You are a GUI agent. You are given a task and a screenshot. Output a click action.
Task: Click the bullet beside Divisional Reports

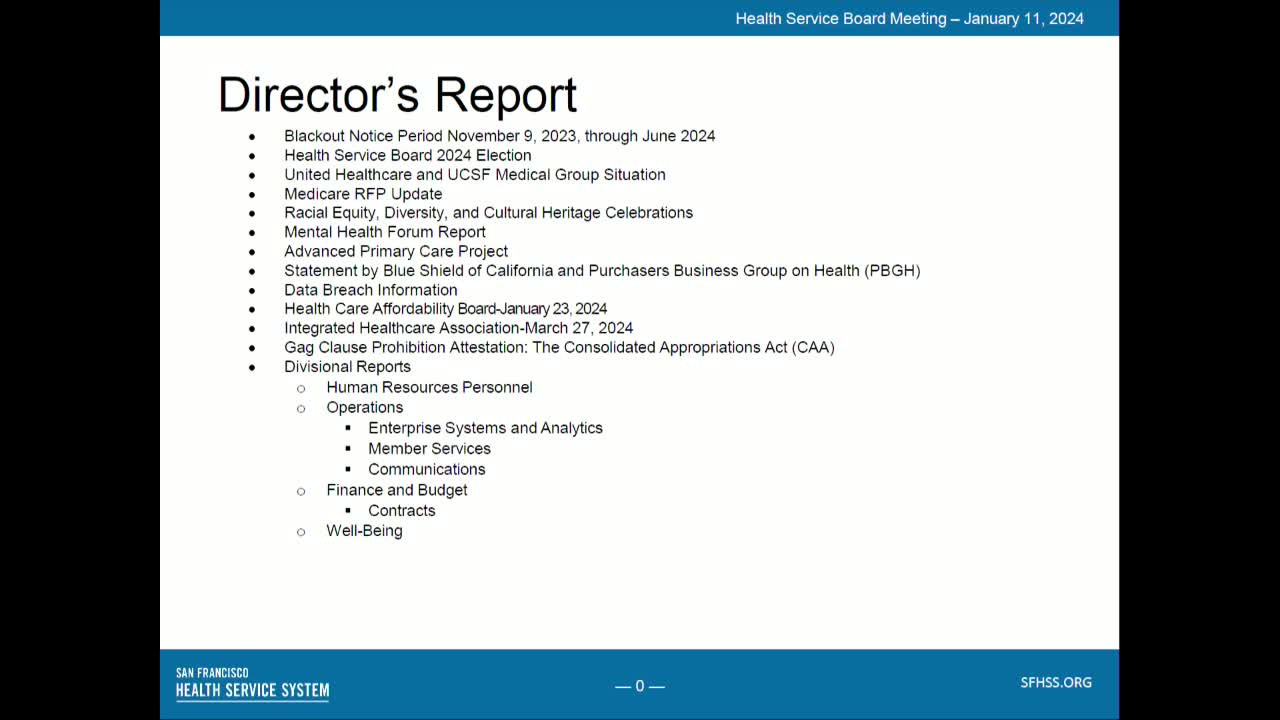pos(252,367)
